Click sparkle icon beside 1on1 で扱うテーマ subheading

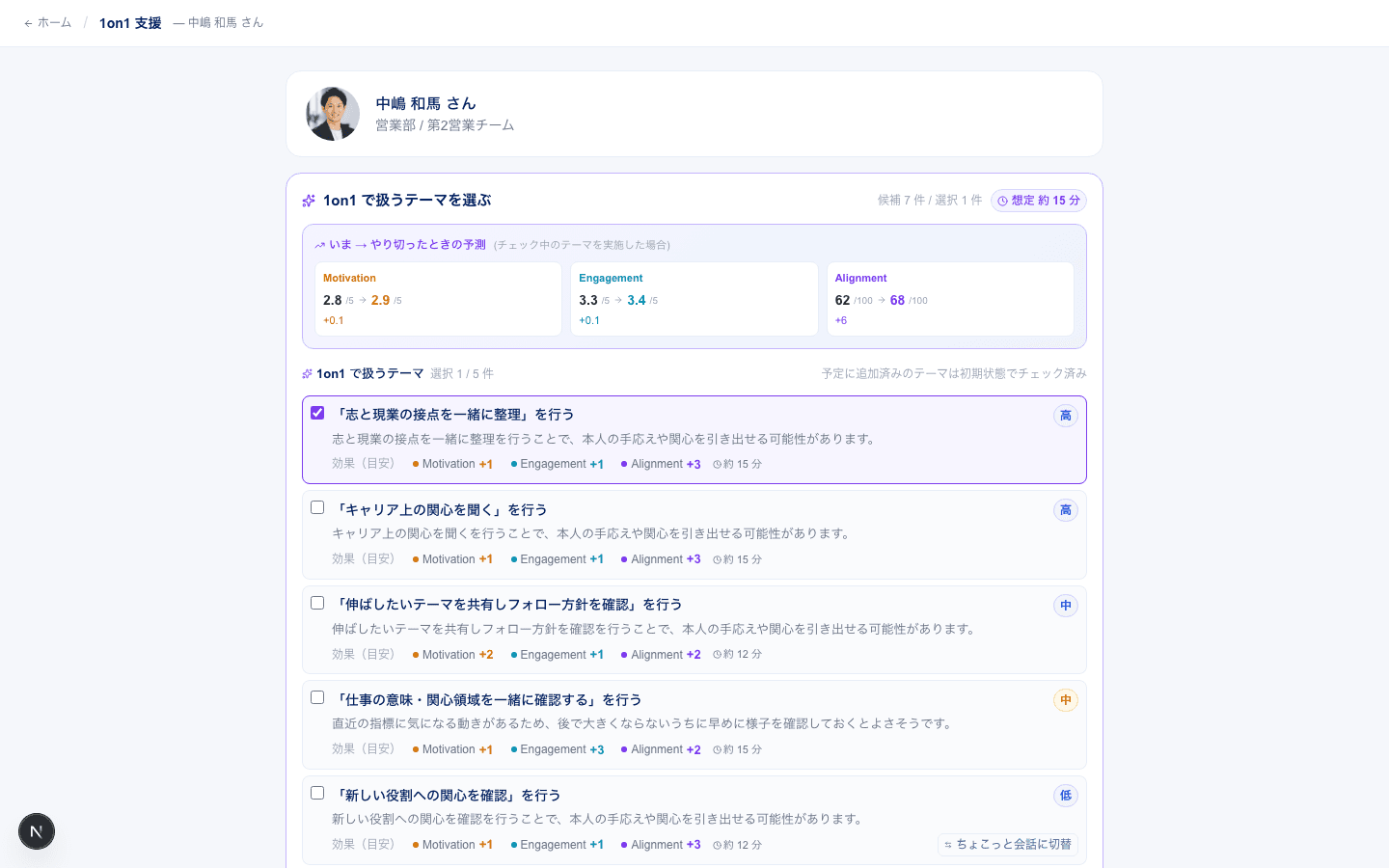[x=307, y=374]
